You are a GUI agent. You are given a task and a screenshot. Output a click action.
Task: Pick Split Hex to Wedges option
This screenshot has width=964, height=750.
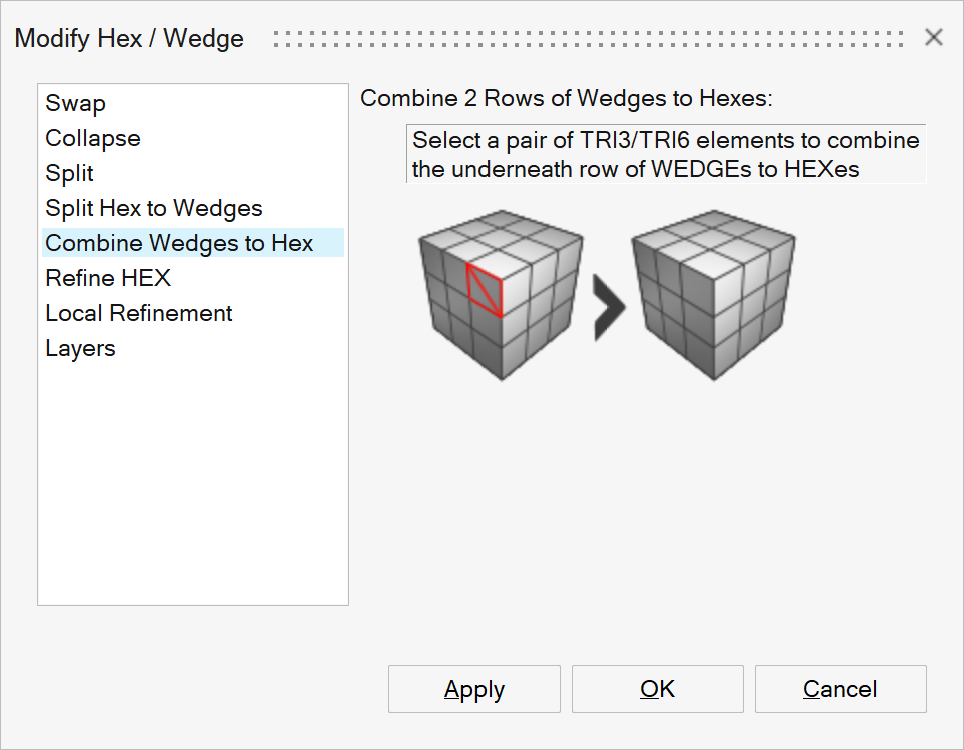click(x=154, y=209)
